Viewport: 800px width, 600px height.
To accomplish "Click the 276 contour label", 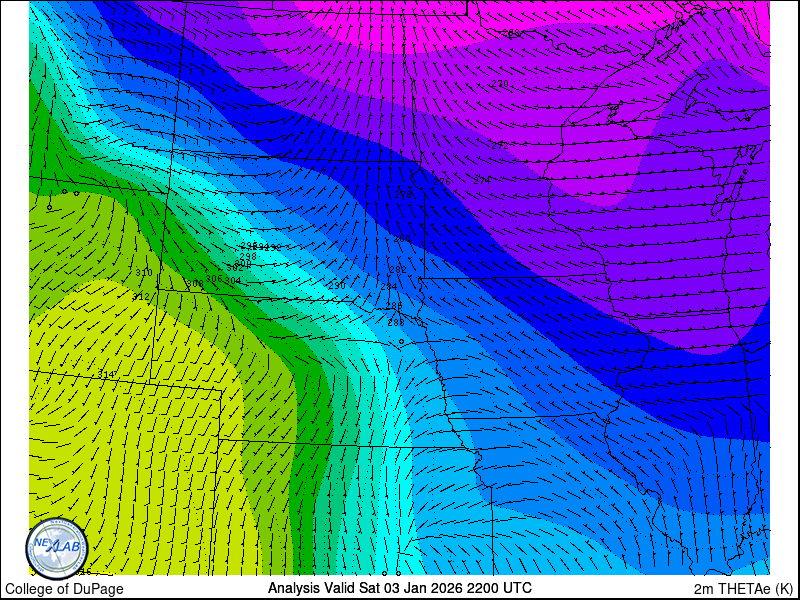I will (442, 182).
